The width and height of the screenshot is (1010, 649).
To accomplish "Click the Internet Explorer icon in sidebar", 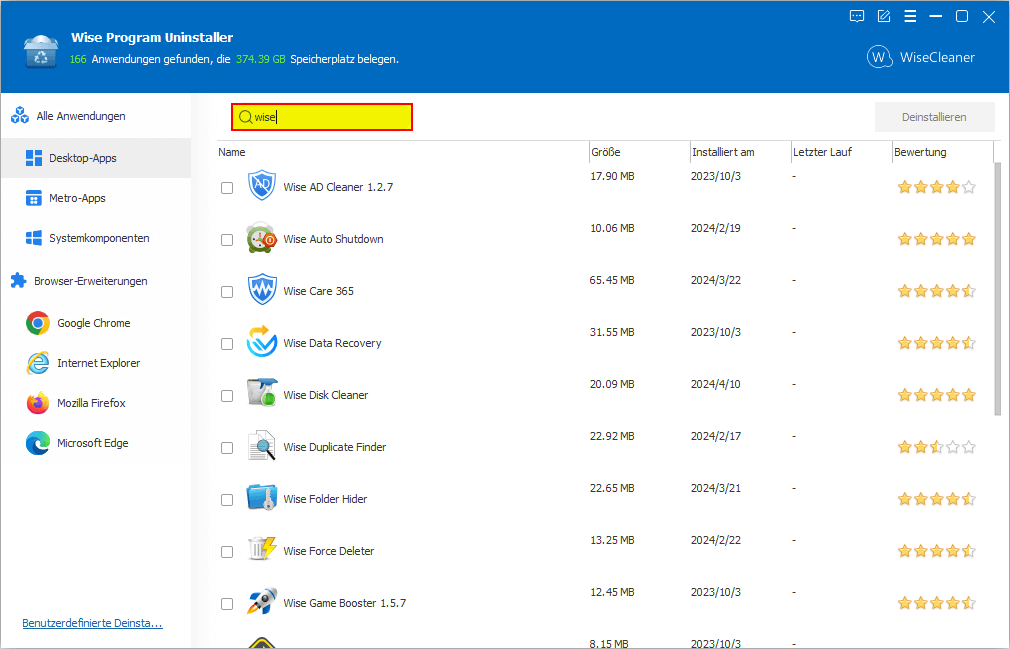I will pyautogui.click(x=37, y=363).
